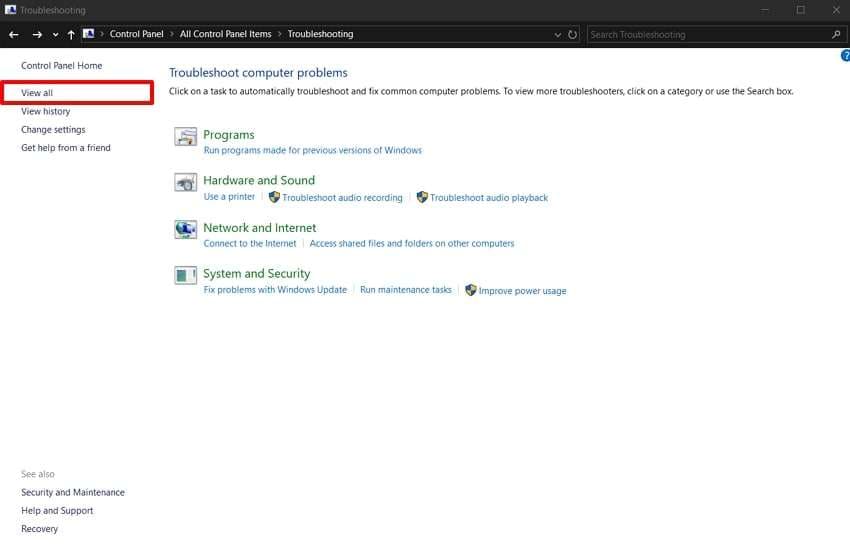Screen dimensions: 850x546
Task: Open the Hardware and Sound category
Action: pos(259,180)
